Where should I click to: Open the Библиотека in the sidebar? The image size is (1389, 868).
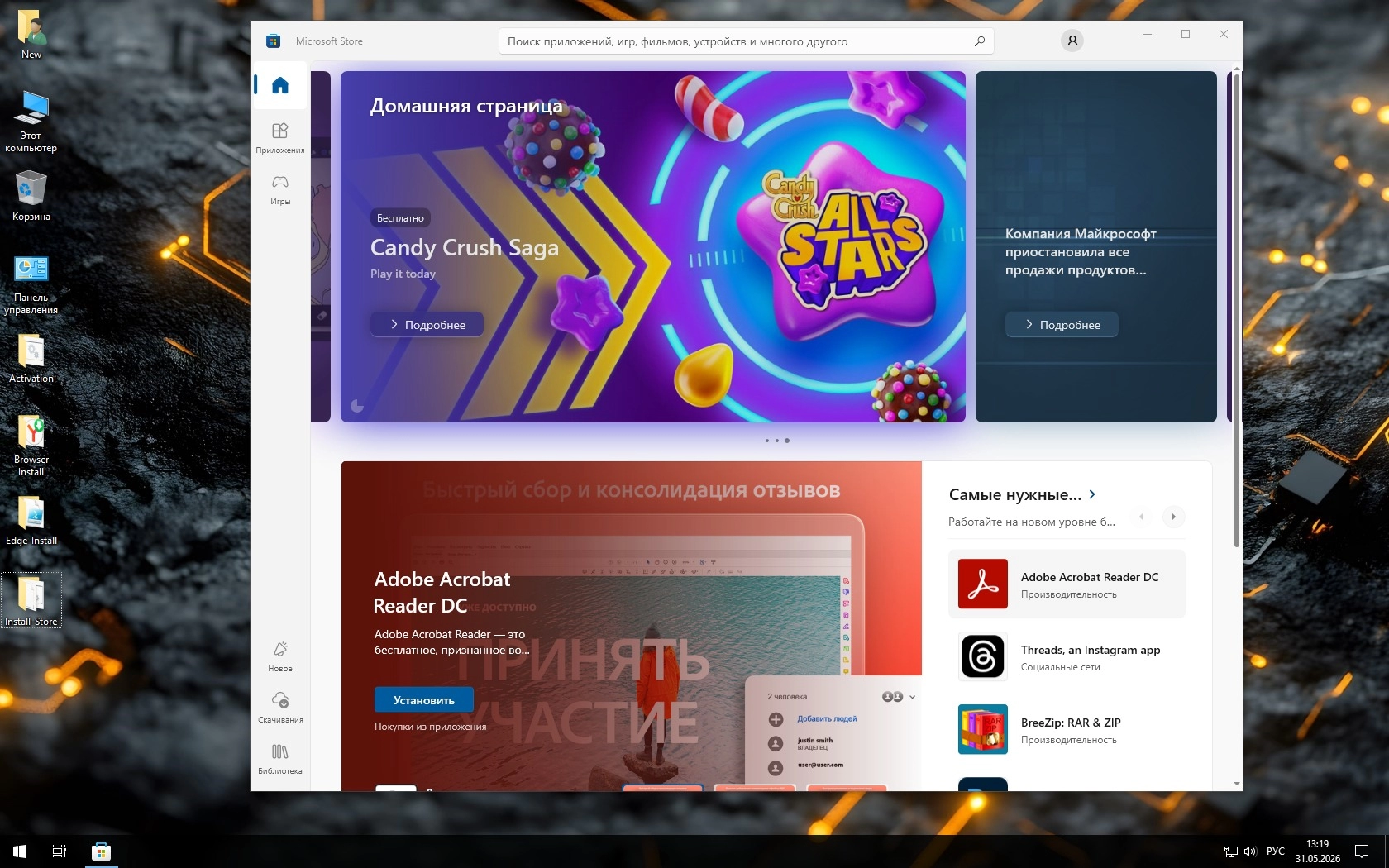click(x=280, y=759)
